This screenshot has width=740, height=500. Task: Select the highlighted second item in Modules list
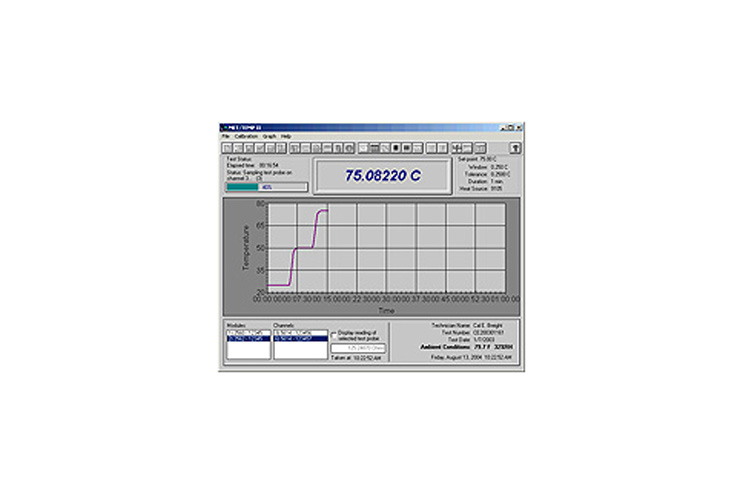246,338
